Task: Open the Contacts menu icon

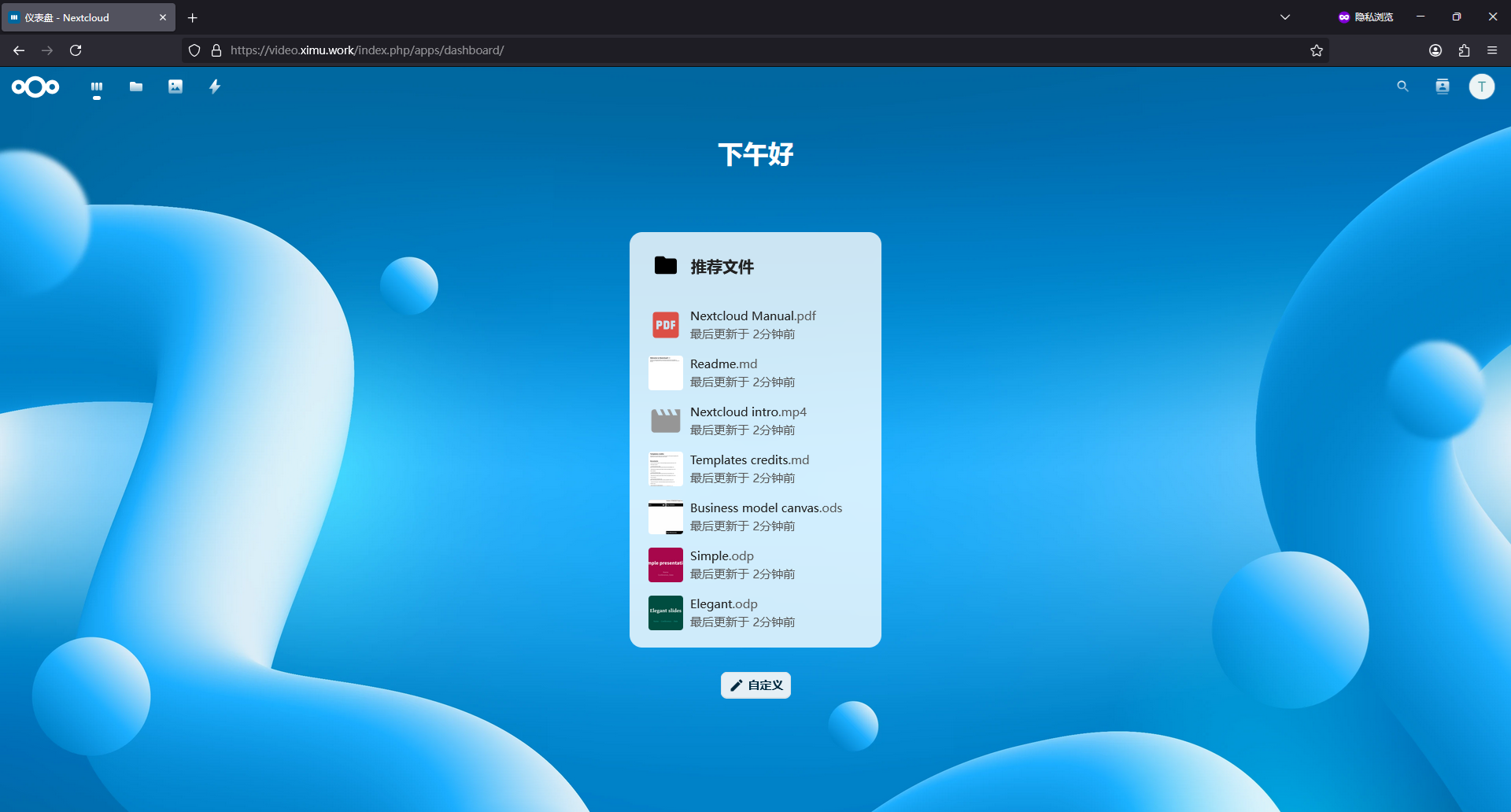Action: [x=1442, y=87]
